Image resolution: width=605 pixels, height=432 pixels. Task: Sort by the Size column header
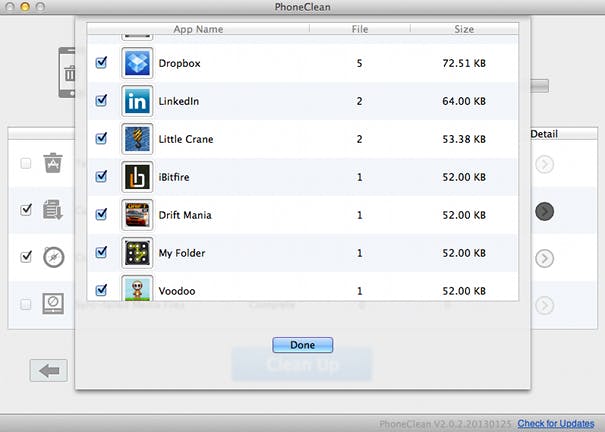(x=464, y=29)
